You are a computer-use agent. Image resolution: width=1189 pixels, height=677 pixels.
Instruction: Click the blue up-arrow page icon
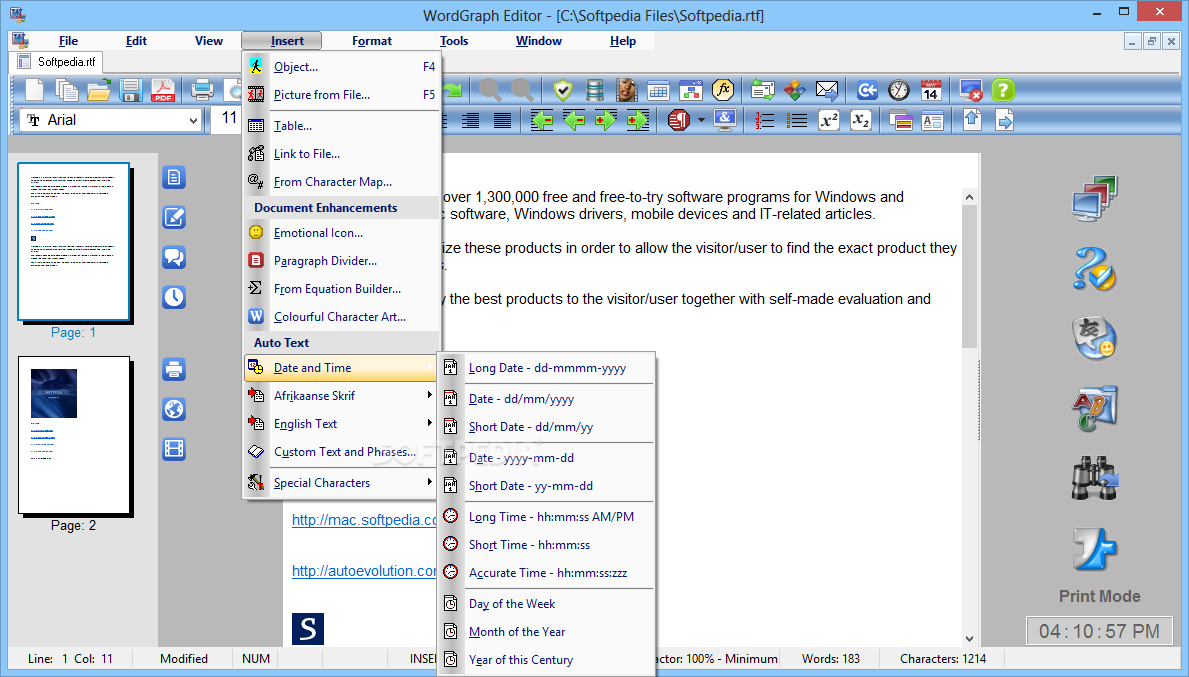972,120
